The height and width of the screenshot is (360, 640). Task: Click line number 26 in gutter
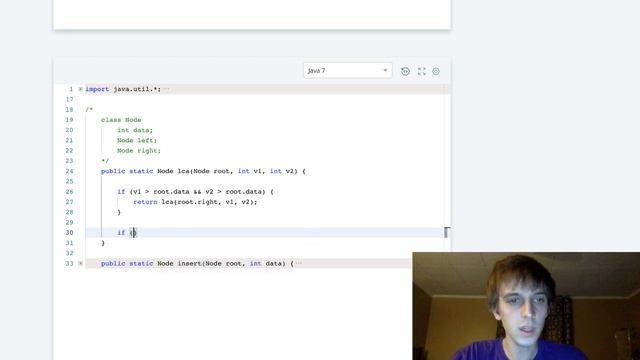point(69,192)
